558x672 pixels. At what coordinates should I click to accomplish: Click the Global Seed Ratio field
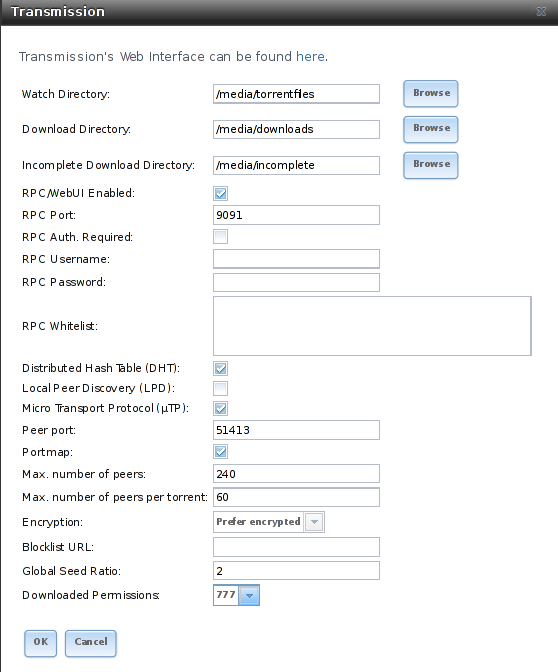click(x=296, y=570)
